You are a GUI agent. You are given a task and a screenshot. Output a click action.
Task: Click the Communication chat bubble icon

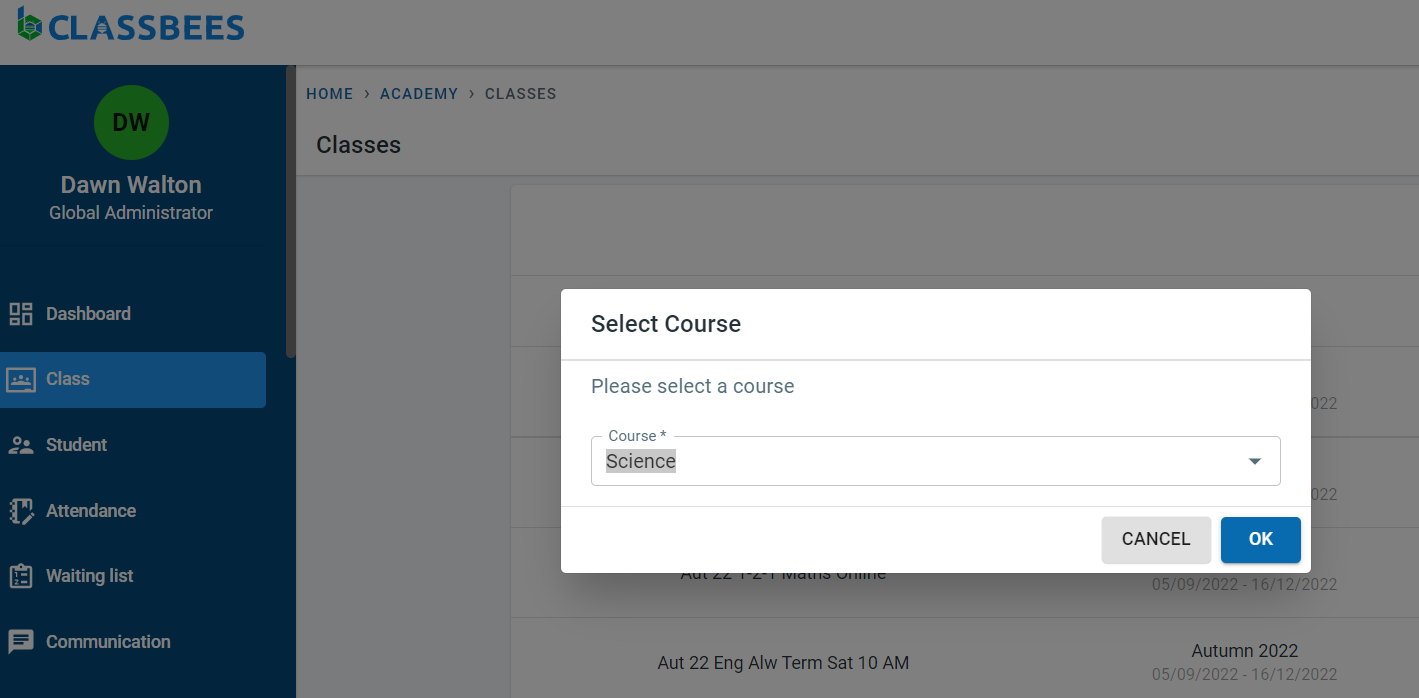tap(21, 642)
